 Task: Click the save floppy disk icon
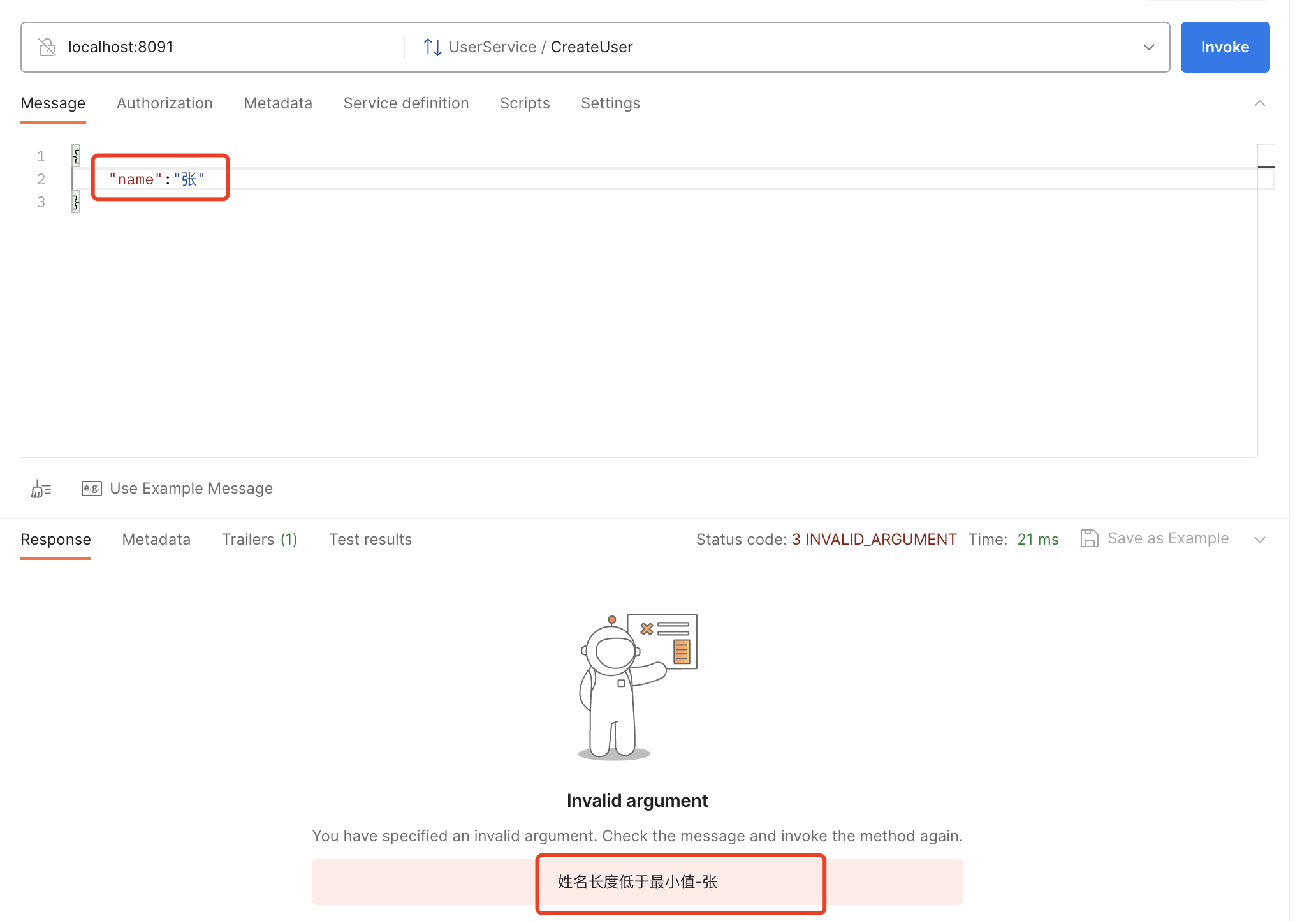pyautogui.click(x=1089, y=539)
